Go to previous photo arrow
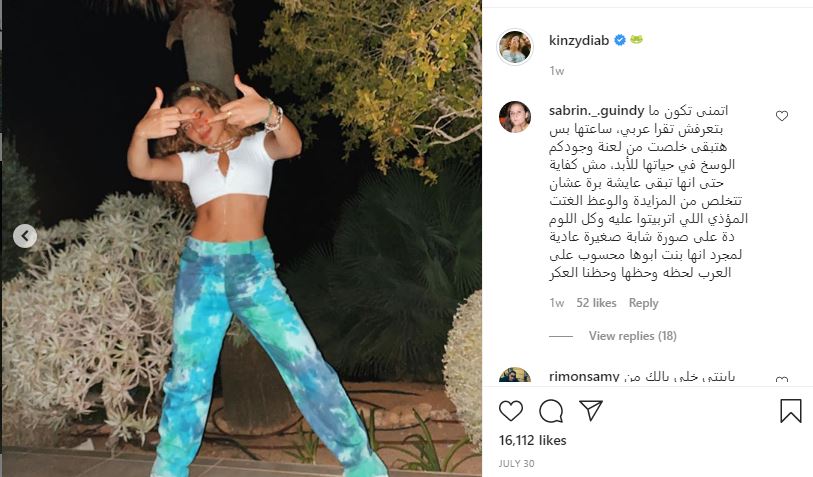 [x=25, y=236]
